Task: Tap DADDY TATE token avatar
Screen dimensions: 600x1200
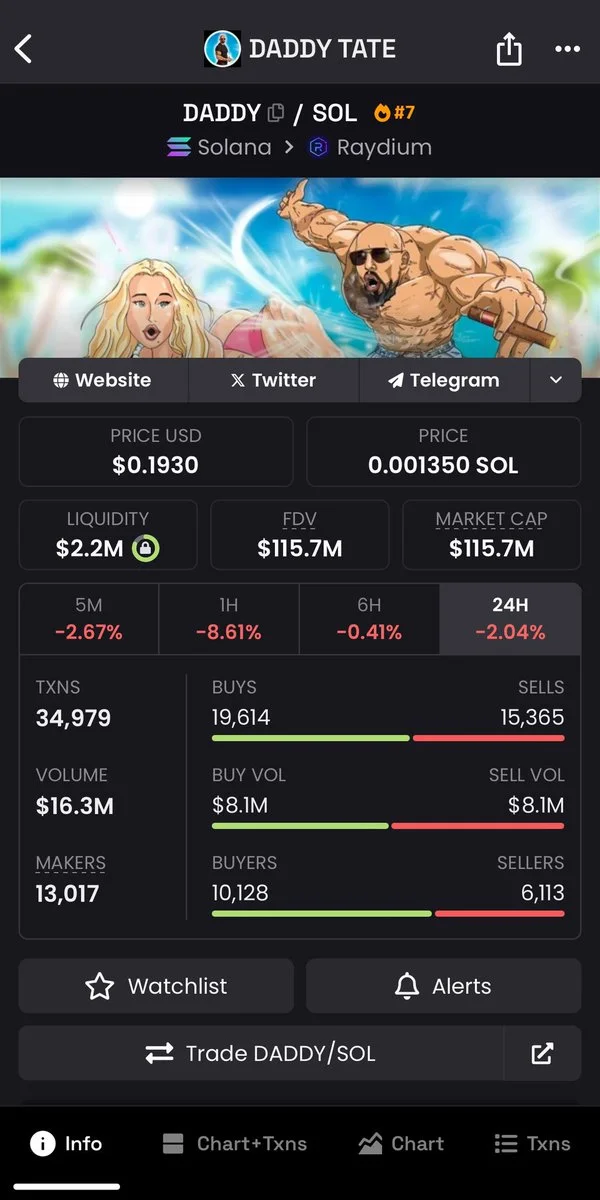Action: 222,48
